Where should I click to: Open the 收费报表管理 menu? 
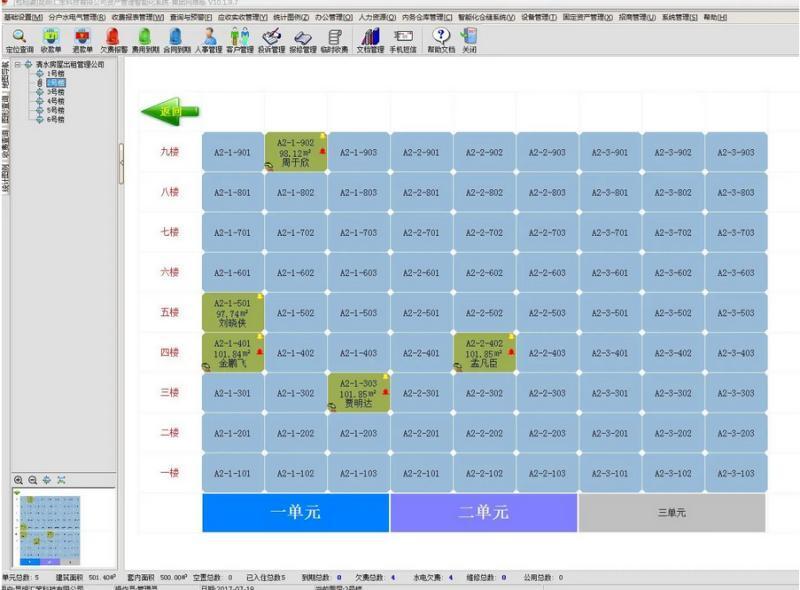click(x=138, y=17)
